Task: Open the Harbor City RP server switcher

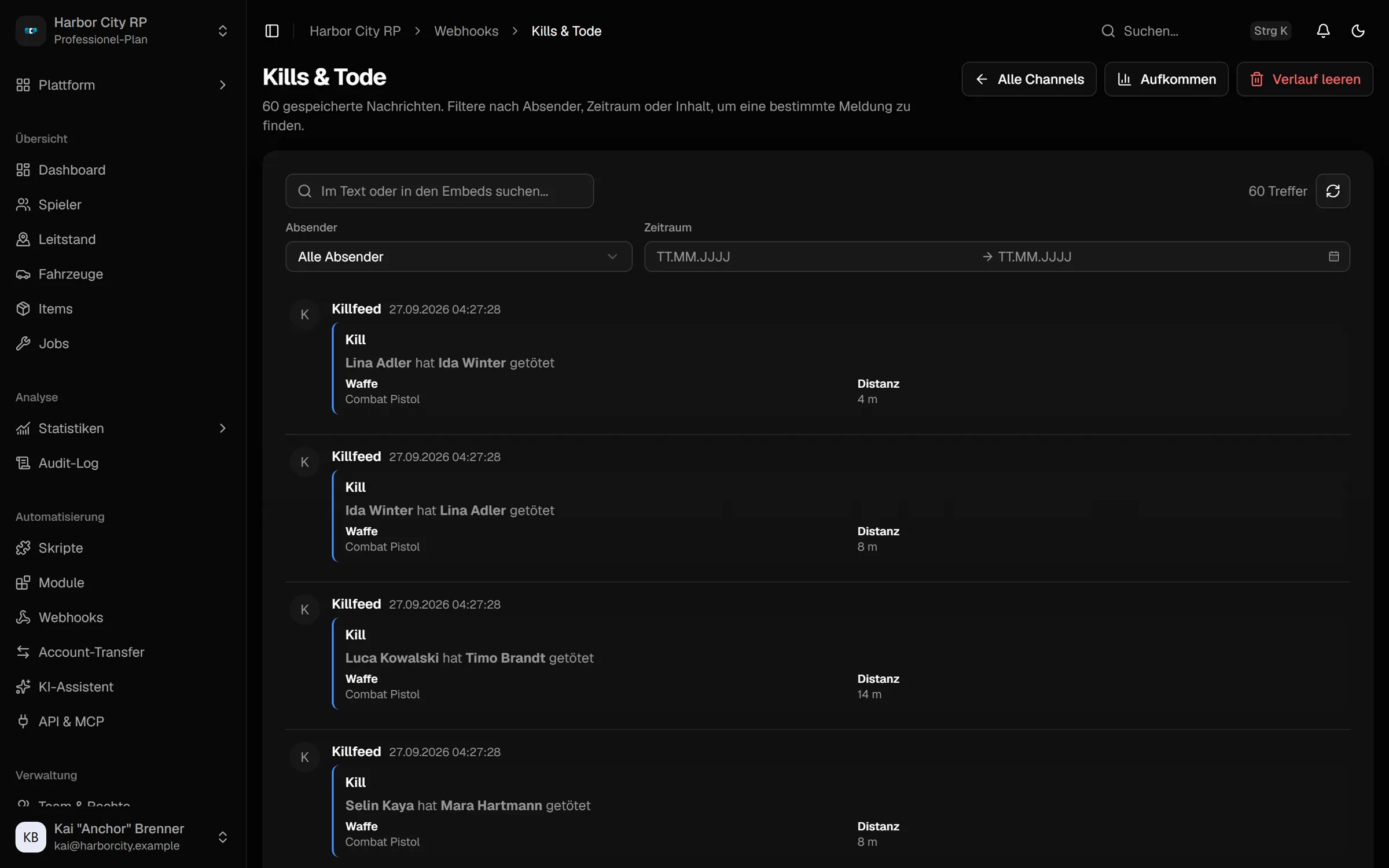Action: tap(123, 31)
